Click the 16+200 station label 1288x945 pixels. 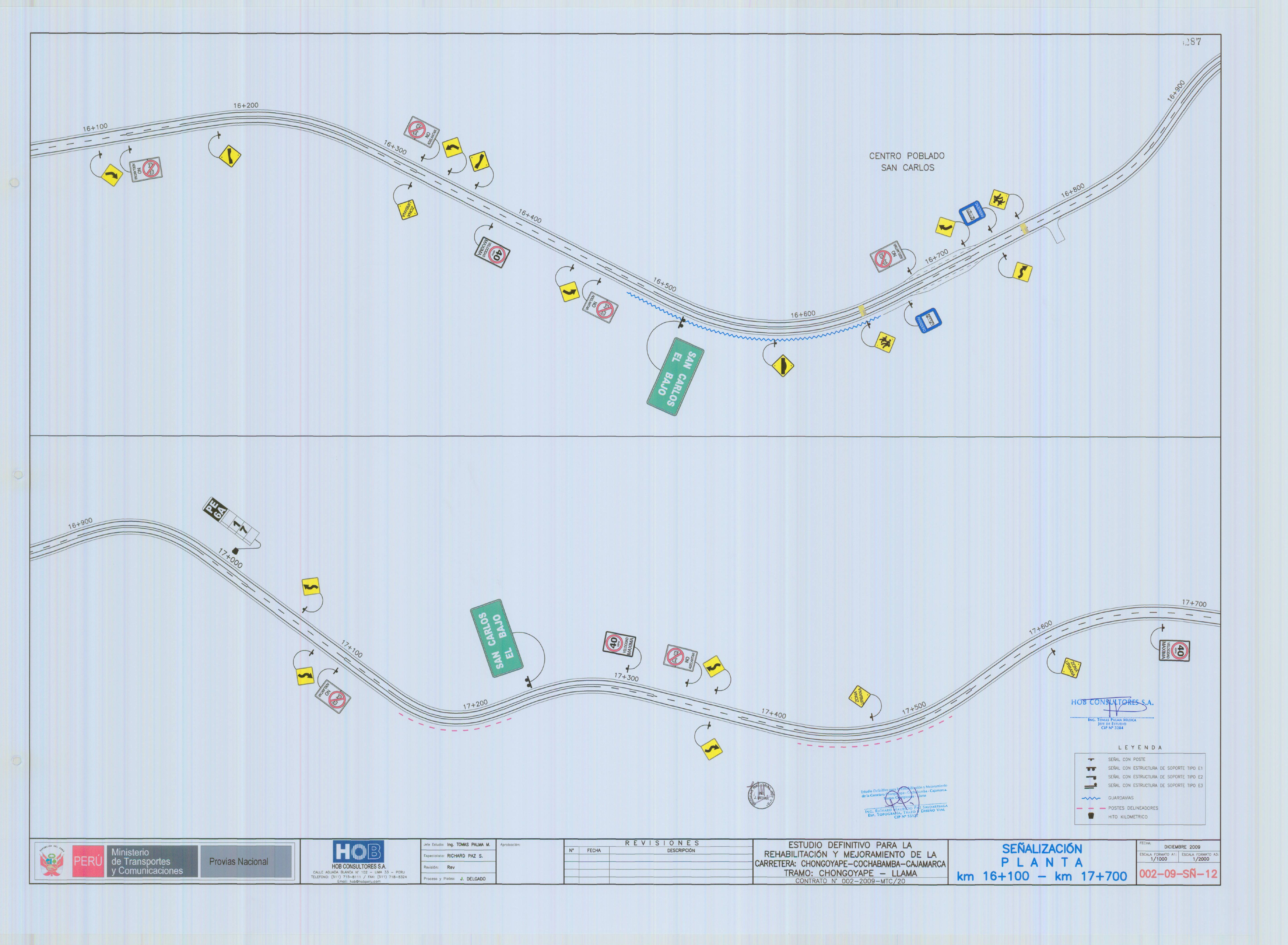tap(246, 106)
